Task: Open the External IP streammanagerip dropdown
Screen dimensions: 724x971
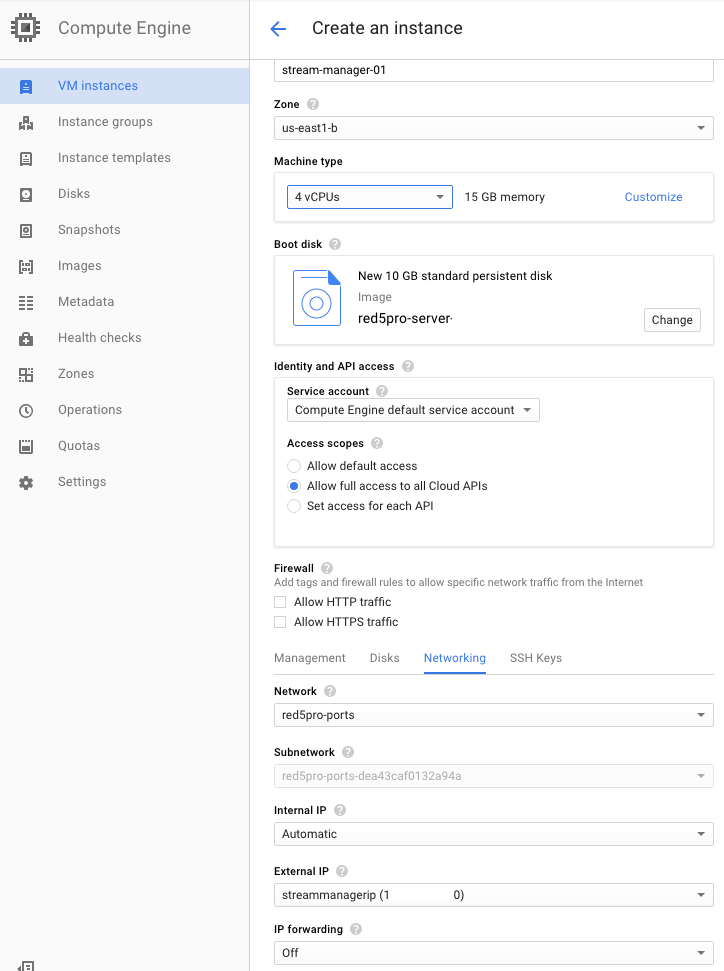Action: 494,895
